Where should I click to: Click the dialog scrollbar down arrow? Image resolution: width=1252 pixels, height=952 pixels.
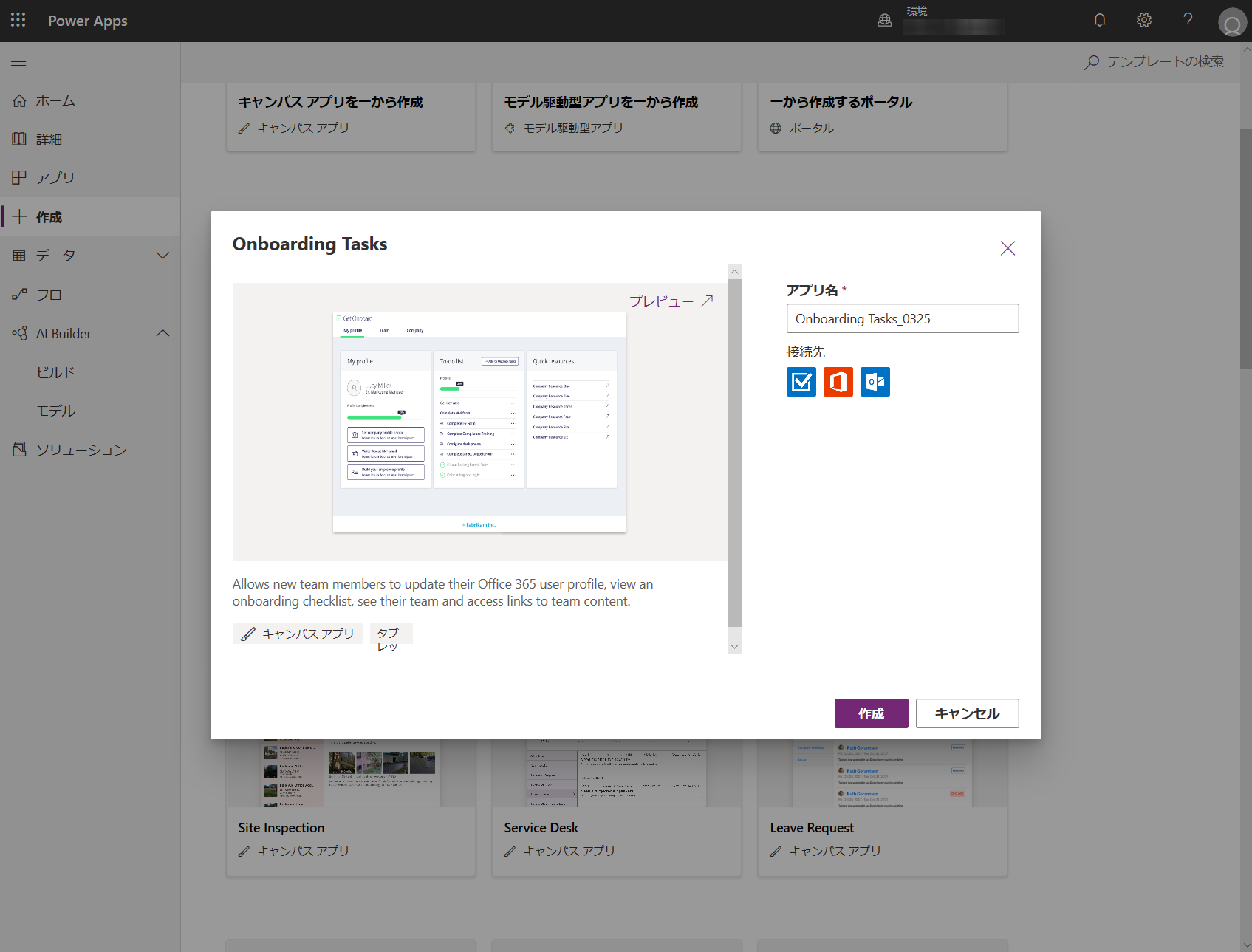[735, 647]
